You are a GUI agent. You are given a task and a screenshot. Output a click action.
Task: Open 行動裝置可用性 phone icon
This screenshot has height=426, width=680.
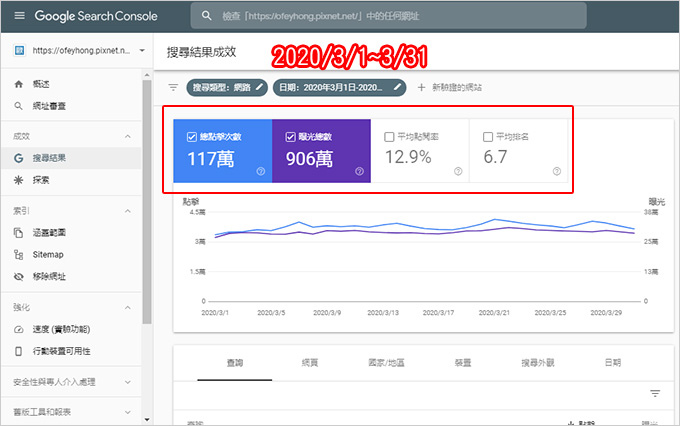click(19, 351)
